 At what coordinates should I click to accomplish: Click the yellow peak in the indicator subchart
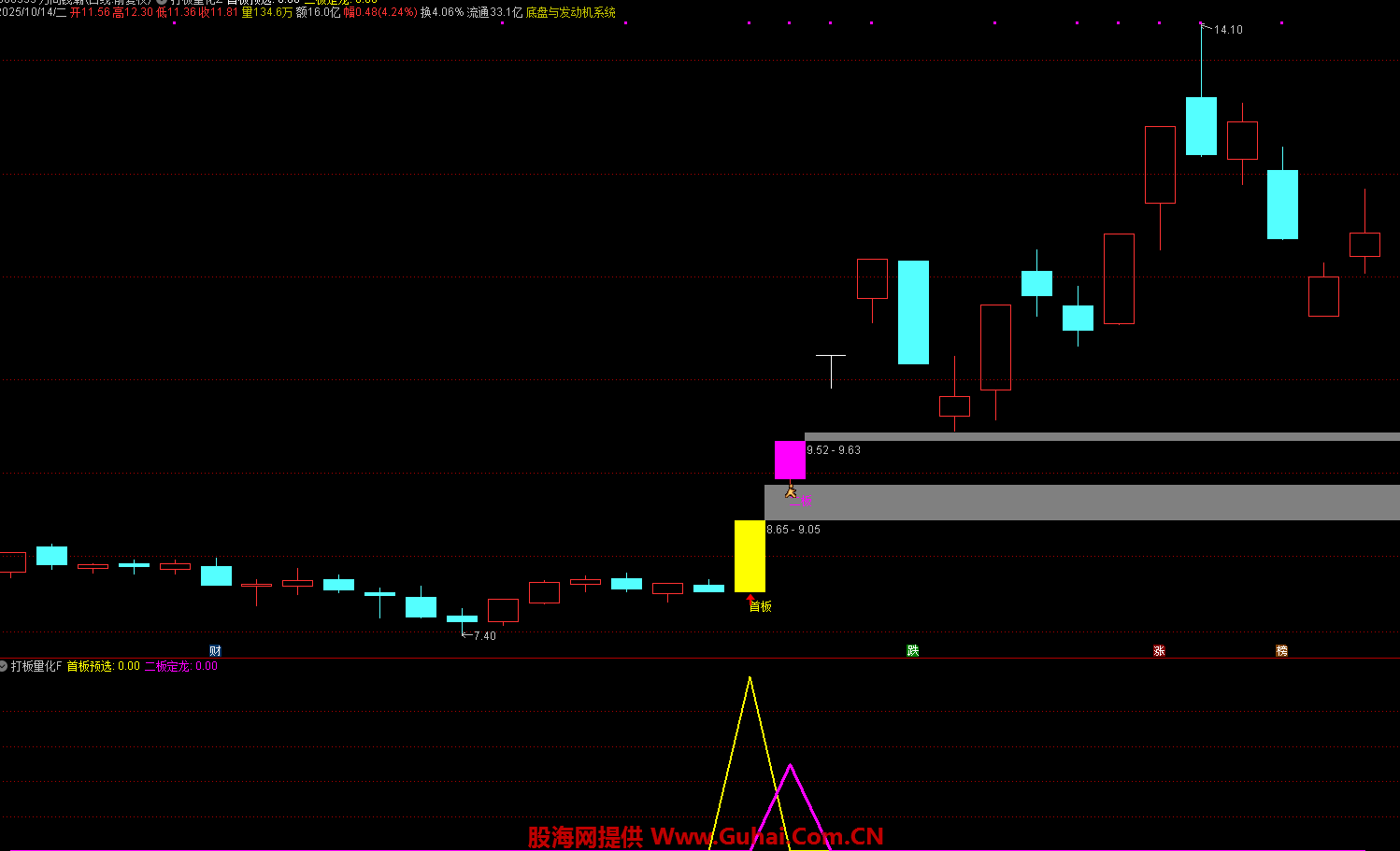750,679
